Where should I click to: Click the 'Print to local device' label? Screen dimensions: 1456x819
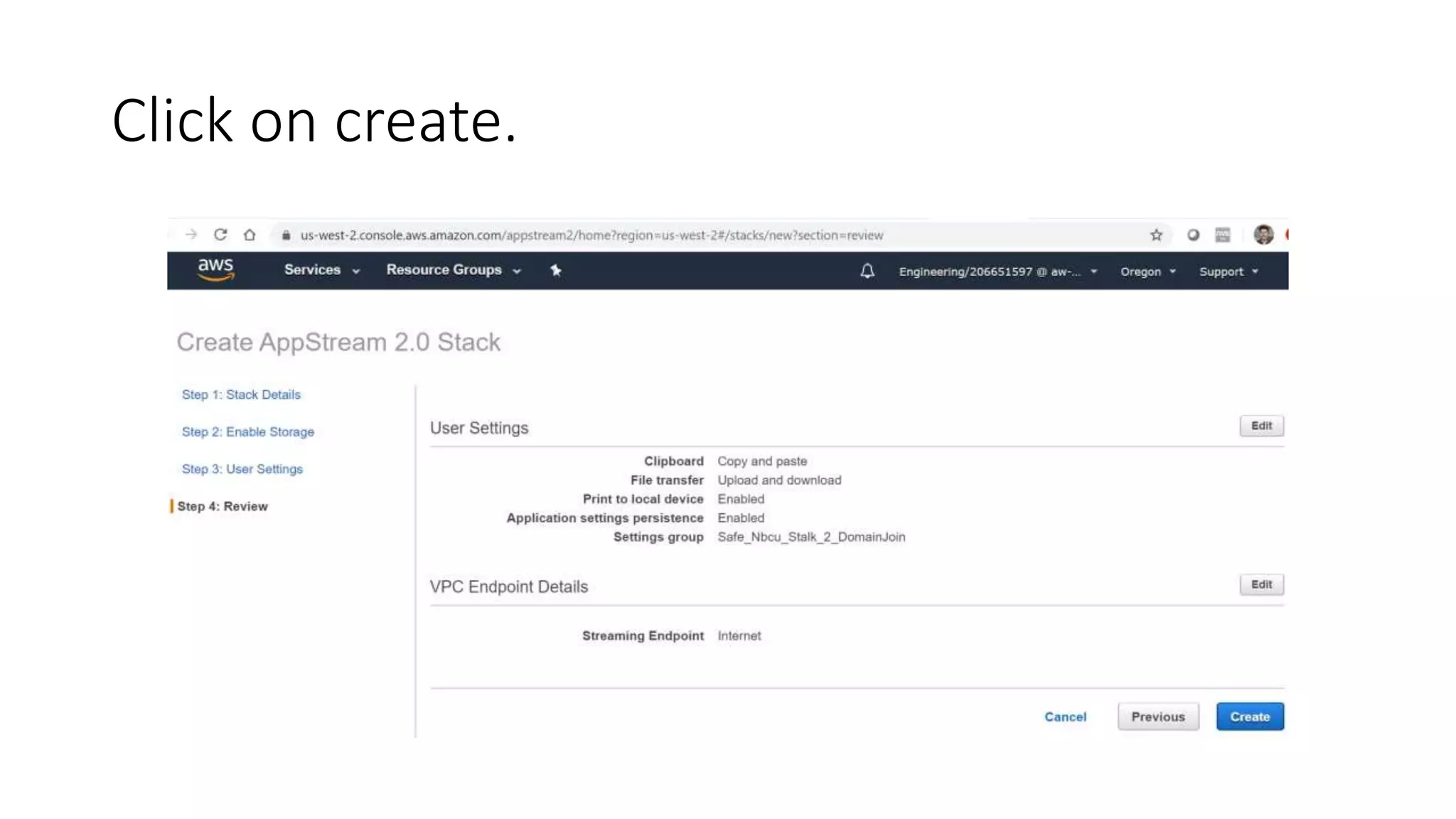coord(643,499)
